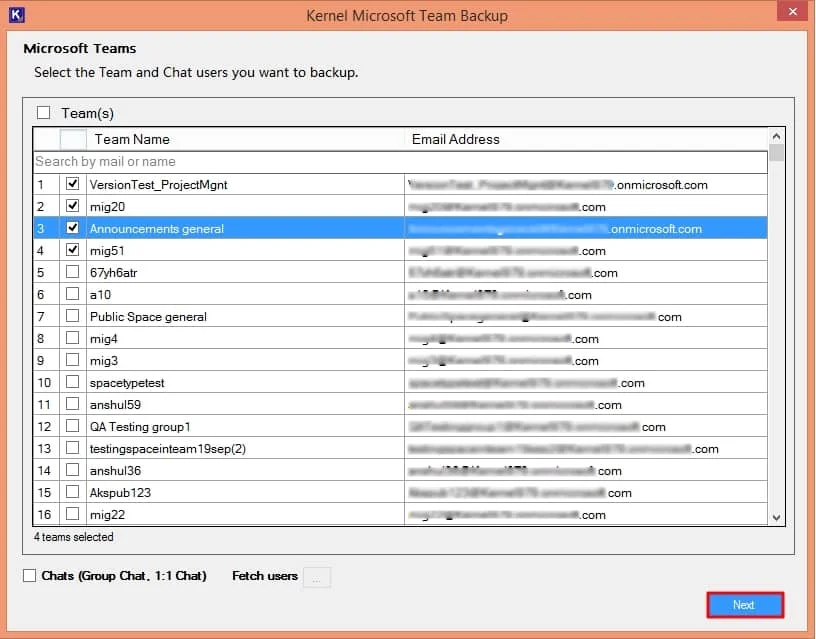Image resolution: width=816 pixels, height=639 pixels.
Task: Check the Akspub123 team checkbox
Action: click(73, 492)
